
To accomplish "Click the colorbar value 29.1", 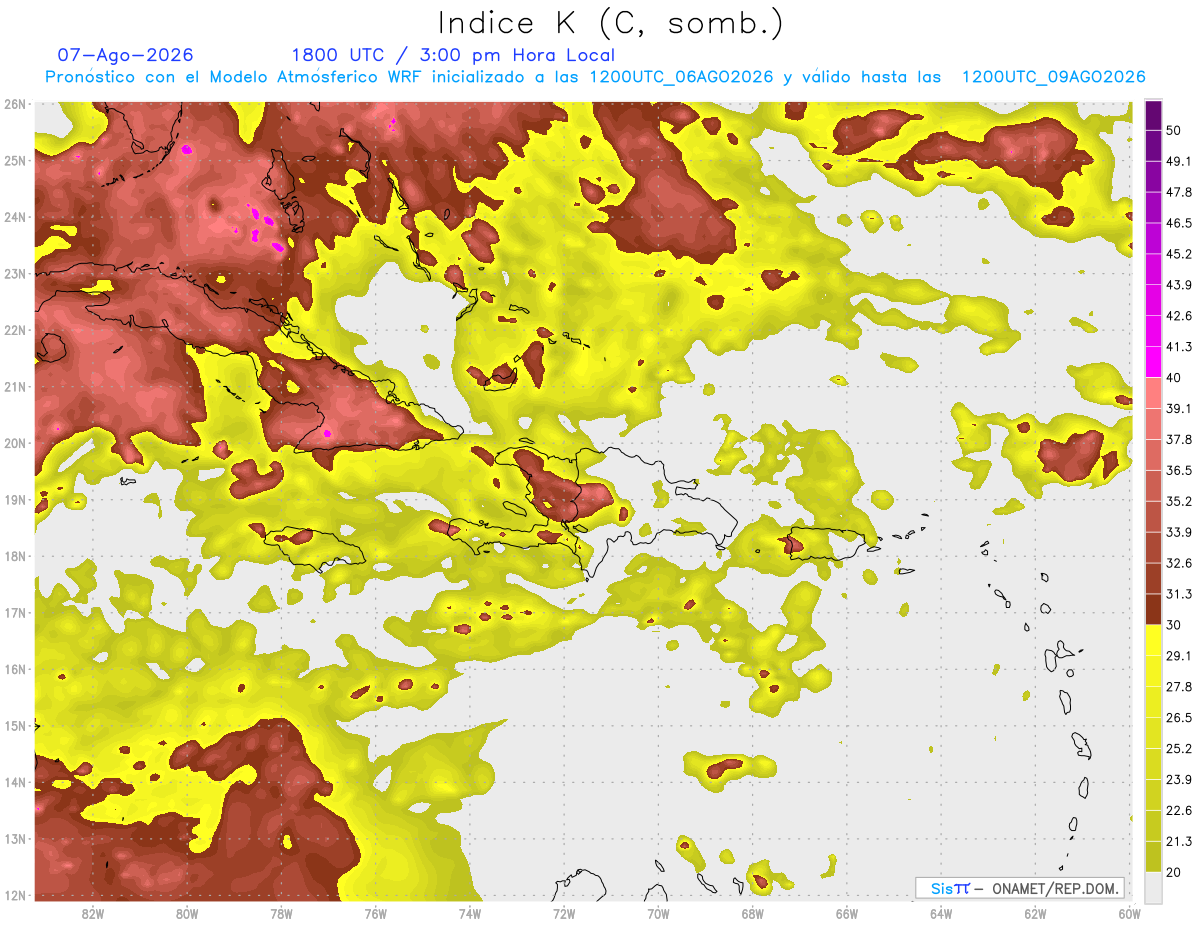I will [x=1179, y=655].
